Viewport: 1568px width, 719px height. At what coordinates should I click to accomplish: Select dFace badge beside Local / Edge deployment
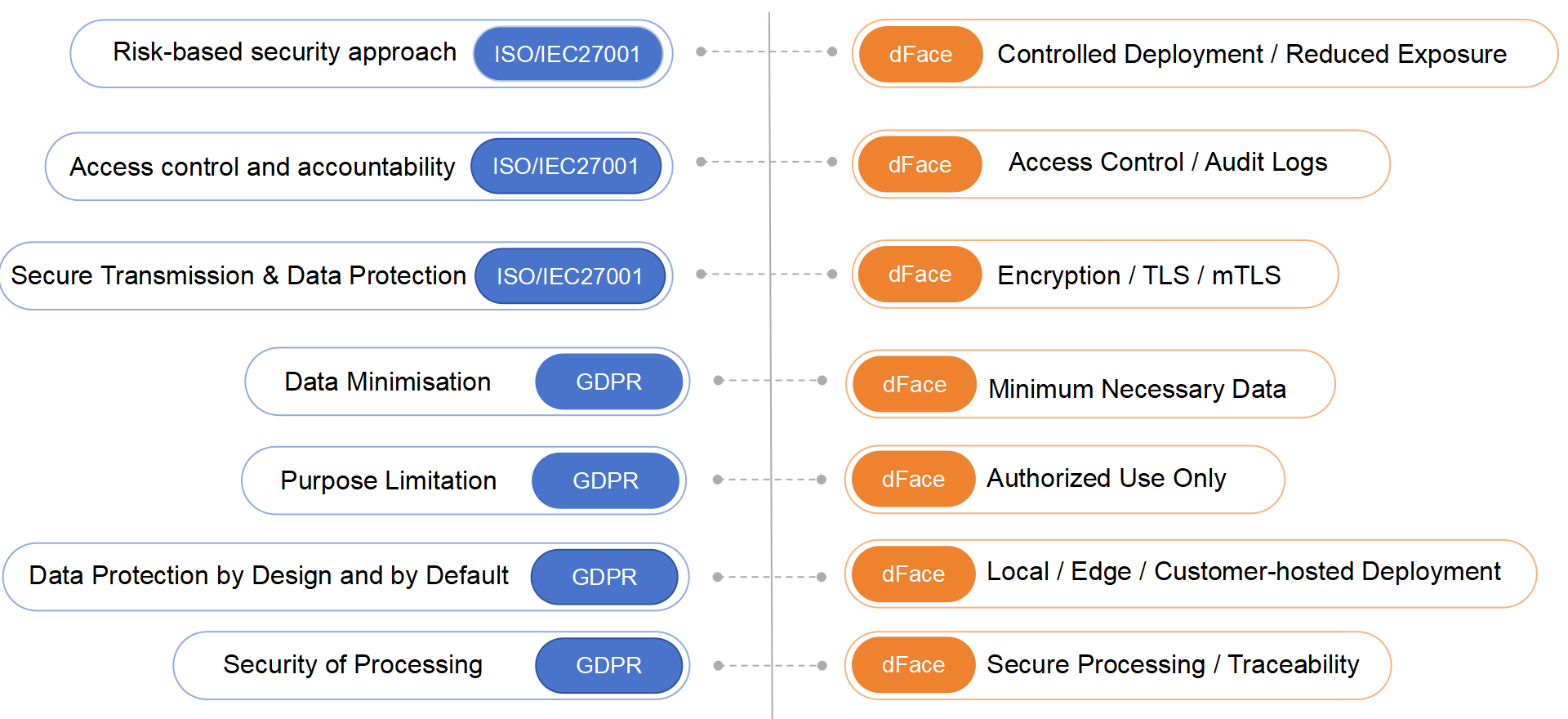click(913, 574)
